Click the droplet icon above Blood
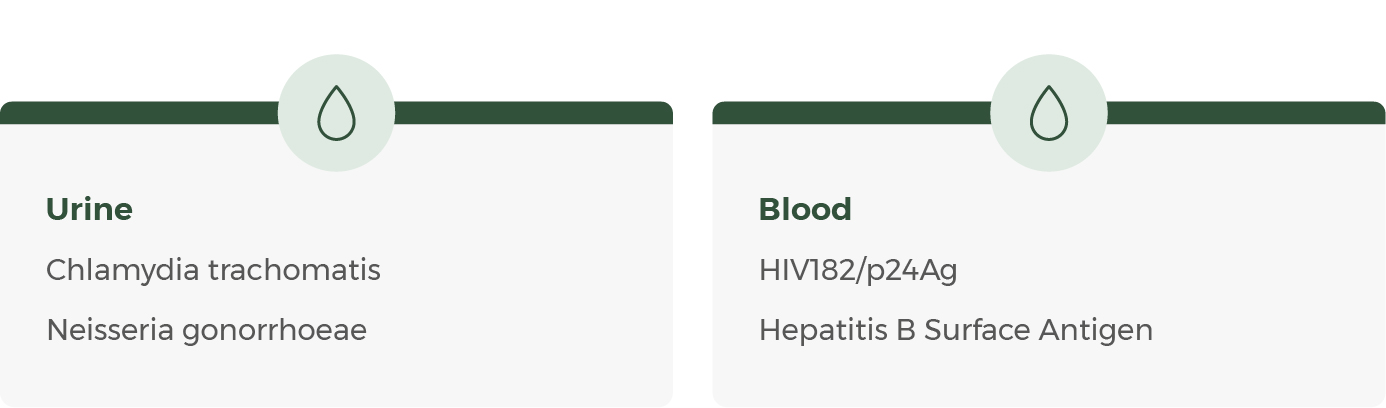This screenshot has height=408, width=1386. coord(1049,113)
